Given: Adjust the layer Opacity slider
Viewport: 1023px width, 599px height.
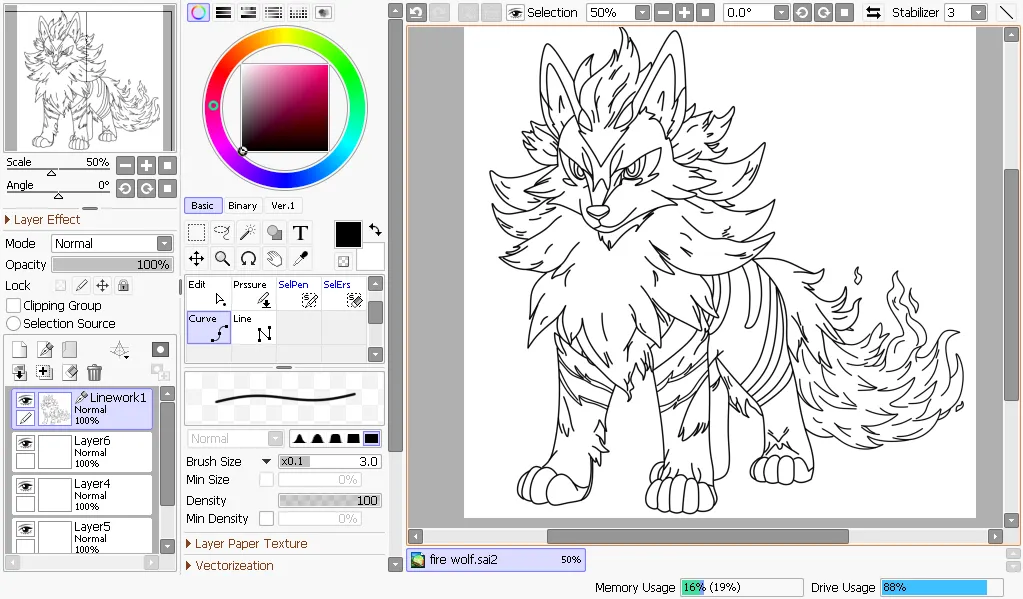Looking at the screenshot, I should [112, 264].
